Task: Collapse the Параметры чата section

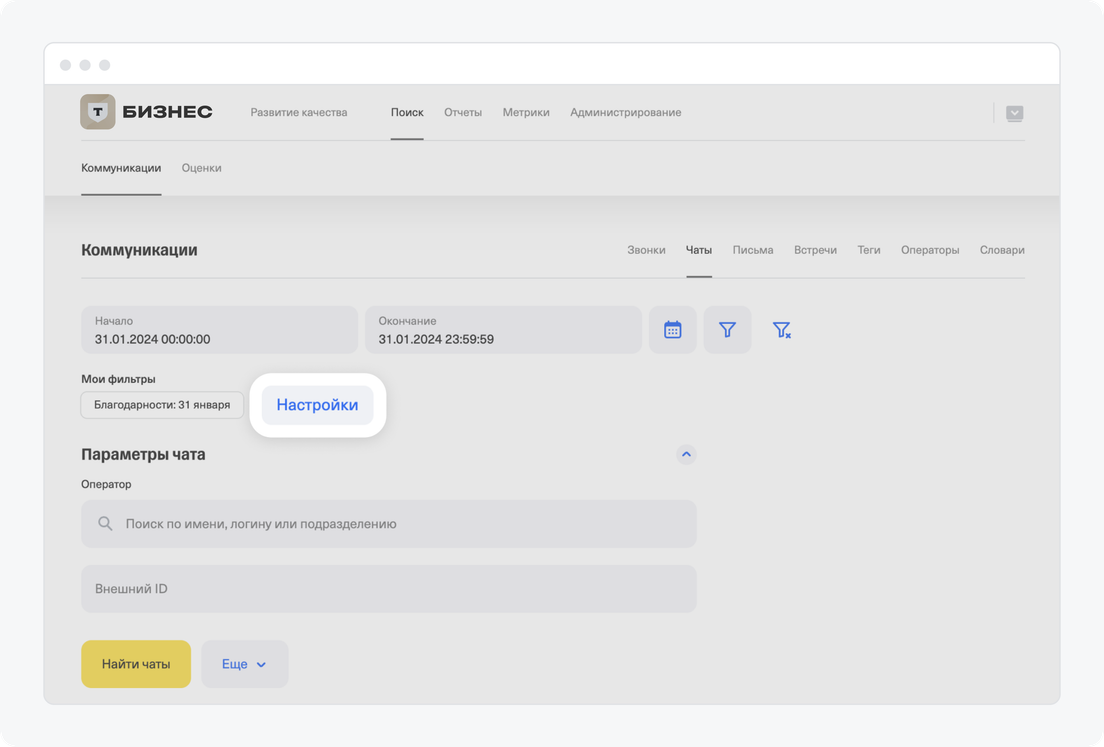Action: [686, 454]
